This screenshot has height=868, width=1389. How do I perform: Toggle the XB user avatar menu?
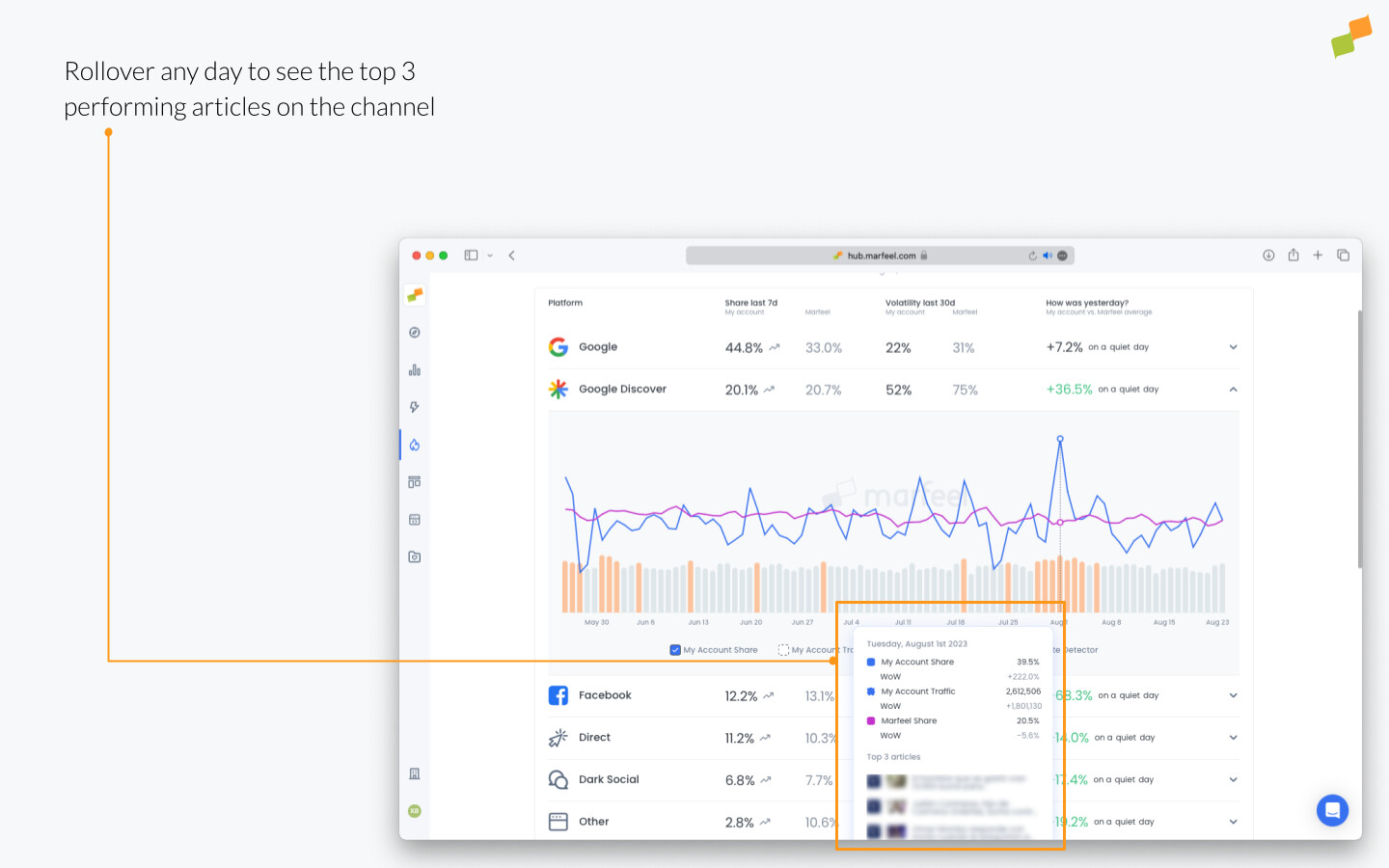click(414, 811)
